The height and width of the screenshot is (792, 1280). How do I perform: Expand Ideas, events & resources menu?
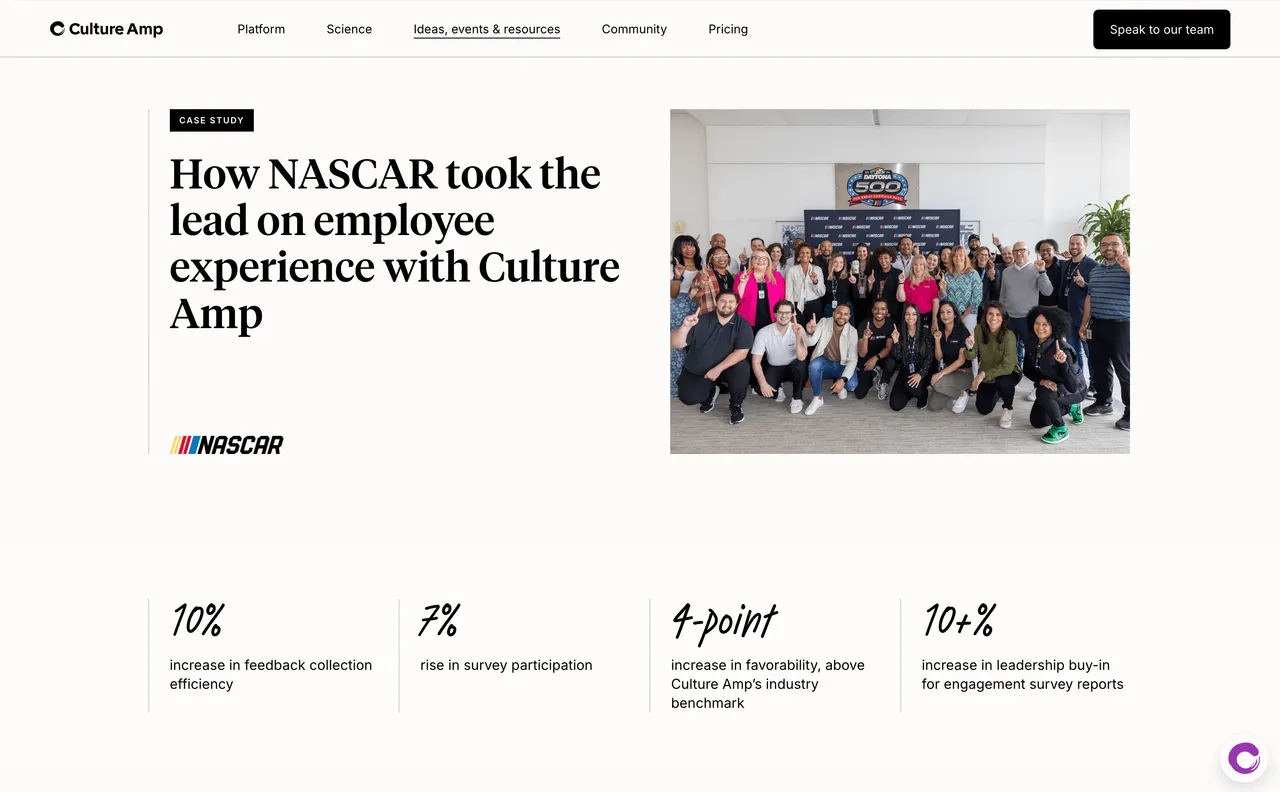tap(487, 29)
